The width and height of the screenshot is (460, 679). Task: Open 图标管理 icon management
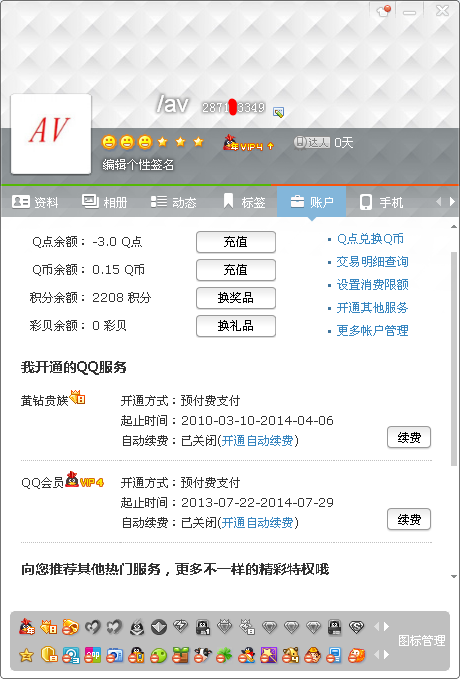click(421, 640)
